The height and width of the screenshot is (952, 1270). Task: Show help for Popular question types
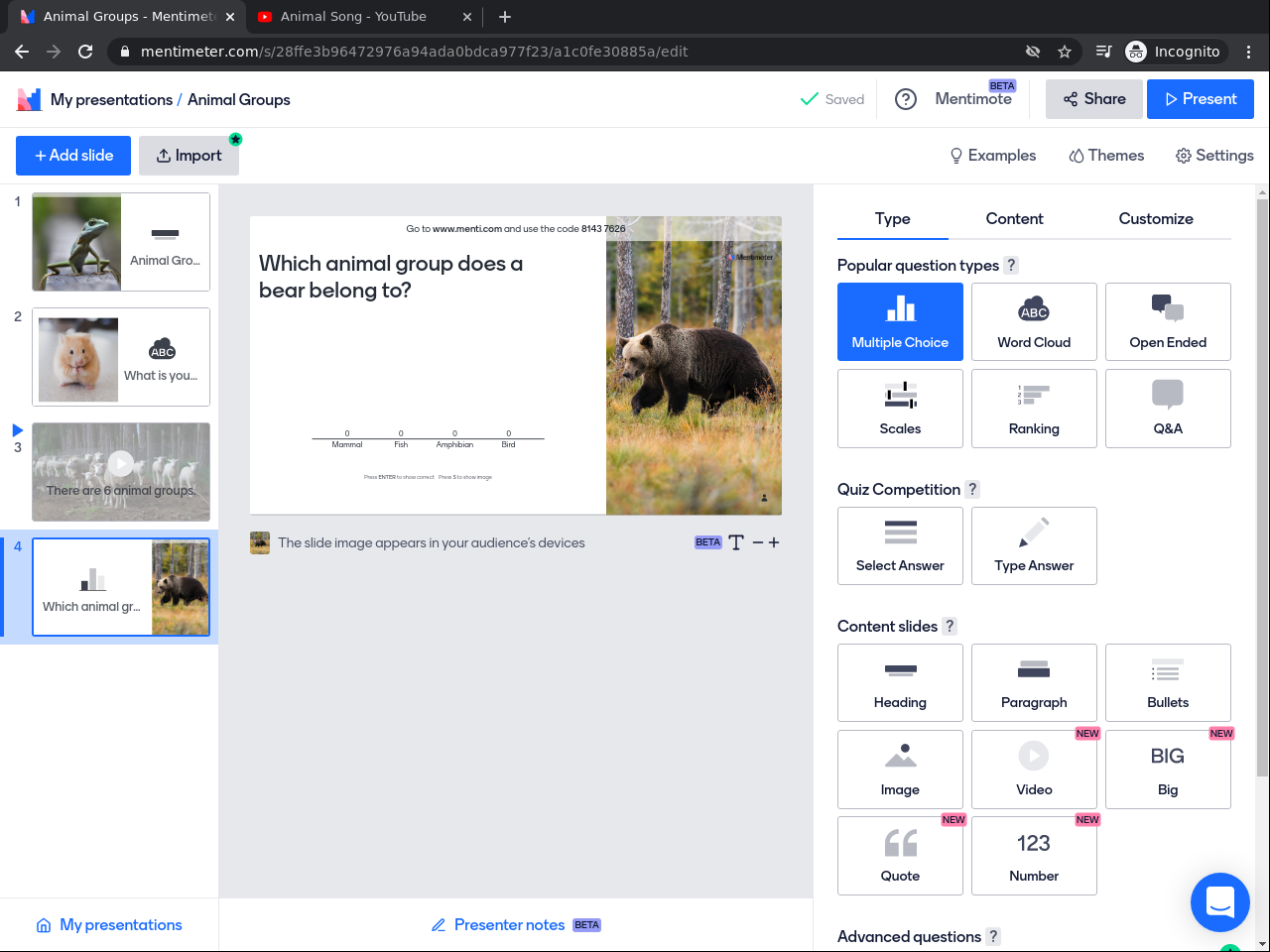coord(1011,265)
